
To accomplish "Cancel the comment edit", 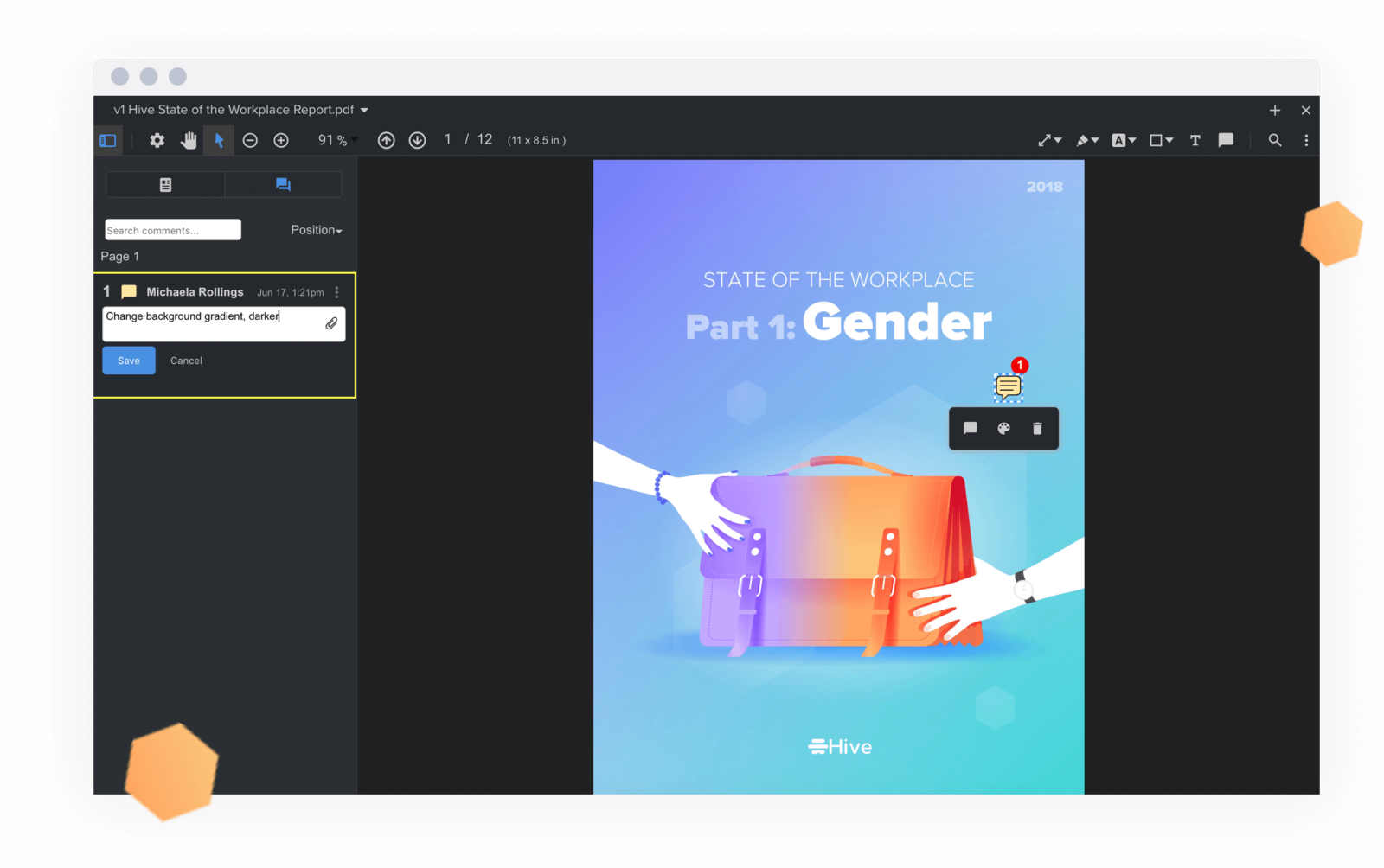I will pyautogui.click(x=185, y=361).
